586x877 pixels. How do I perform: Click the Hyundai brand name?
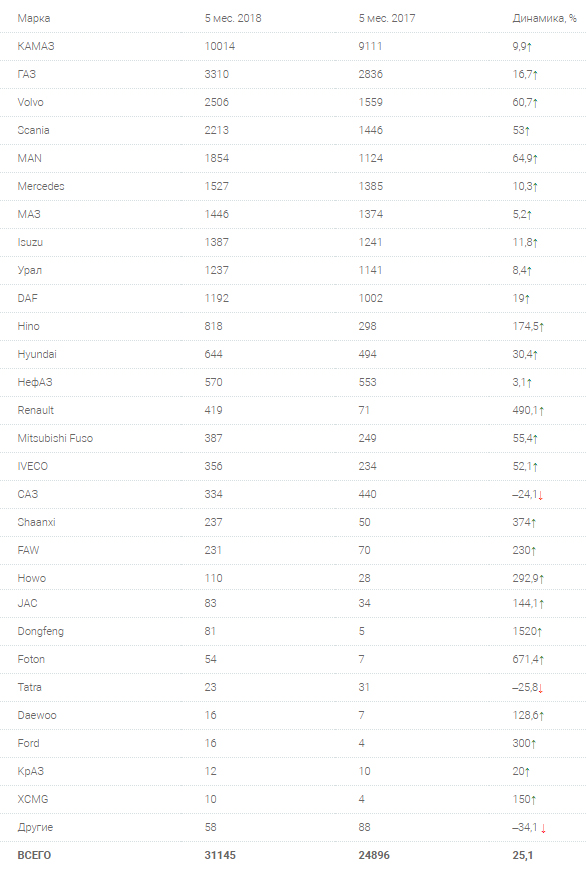(x=37, y=355)
